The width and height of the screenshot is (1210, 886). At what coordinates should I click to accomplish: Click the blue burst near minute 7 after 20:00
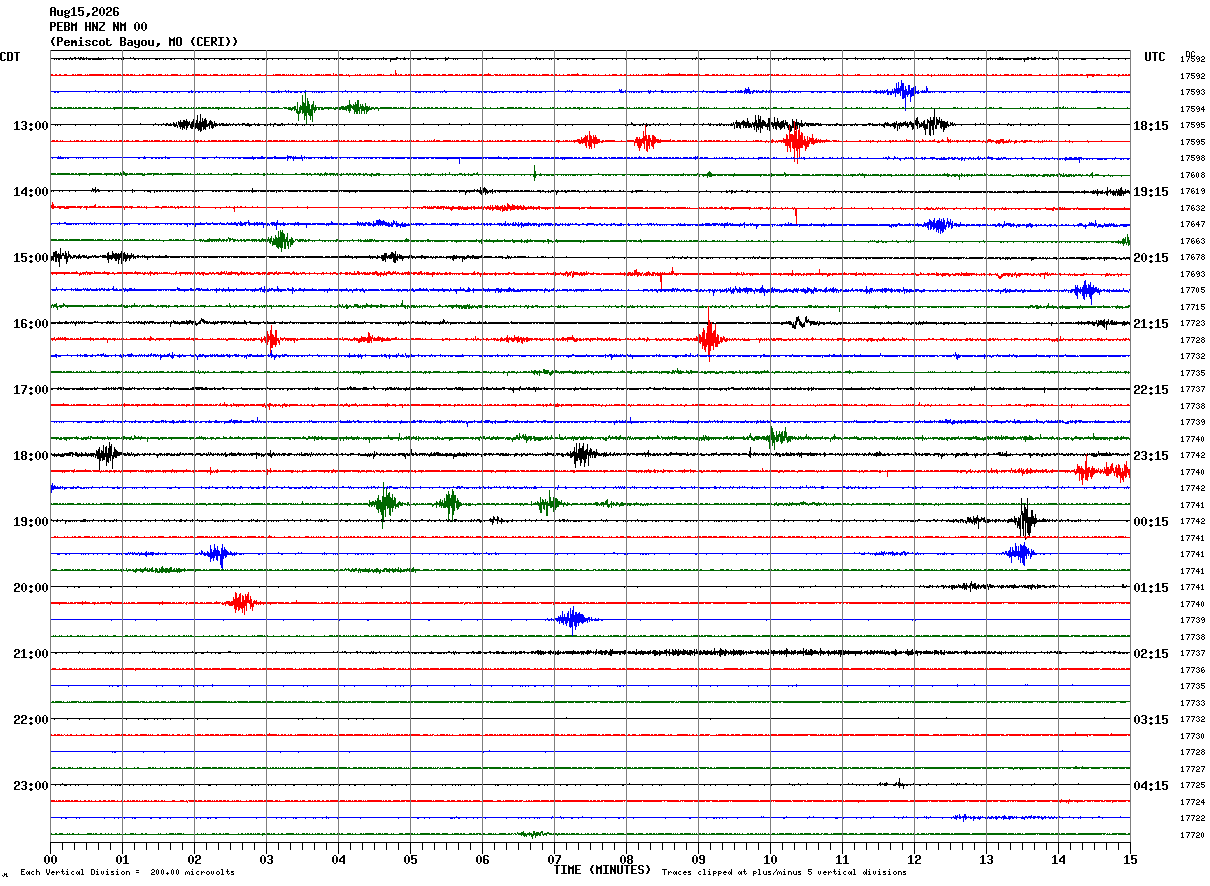(x=573, y=620)
